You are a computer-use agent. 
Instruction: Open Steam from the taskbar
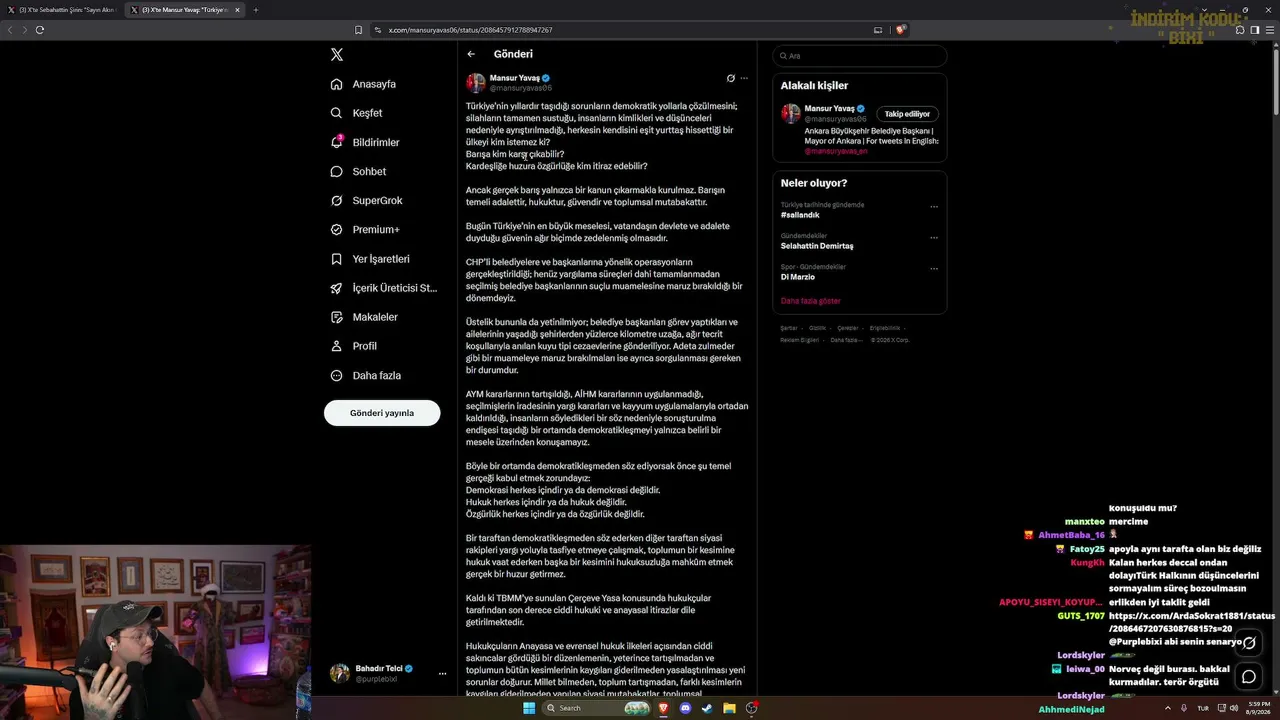click(707, 708)
